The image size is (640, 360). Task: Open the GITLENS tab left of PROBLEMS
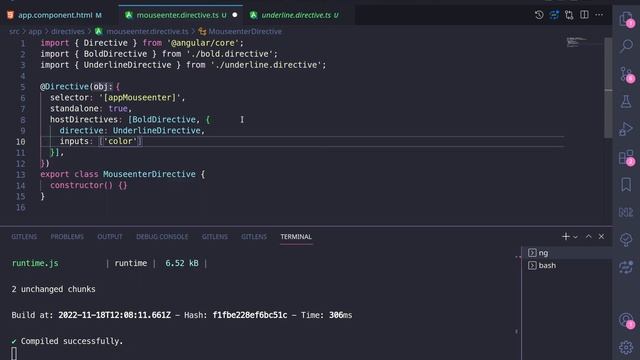[24, 237]
